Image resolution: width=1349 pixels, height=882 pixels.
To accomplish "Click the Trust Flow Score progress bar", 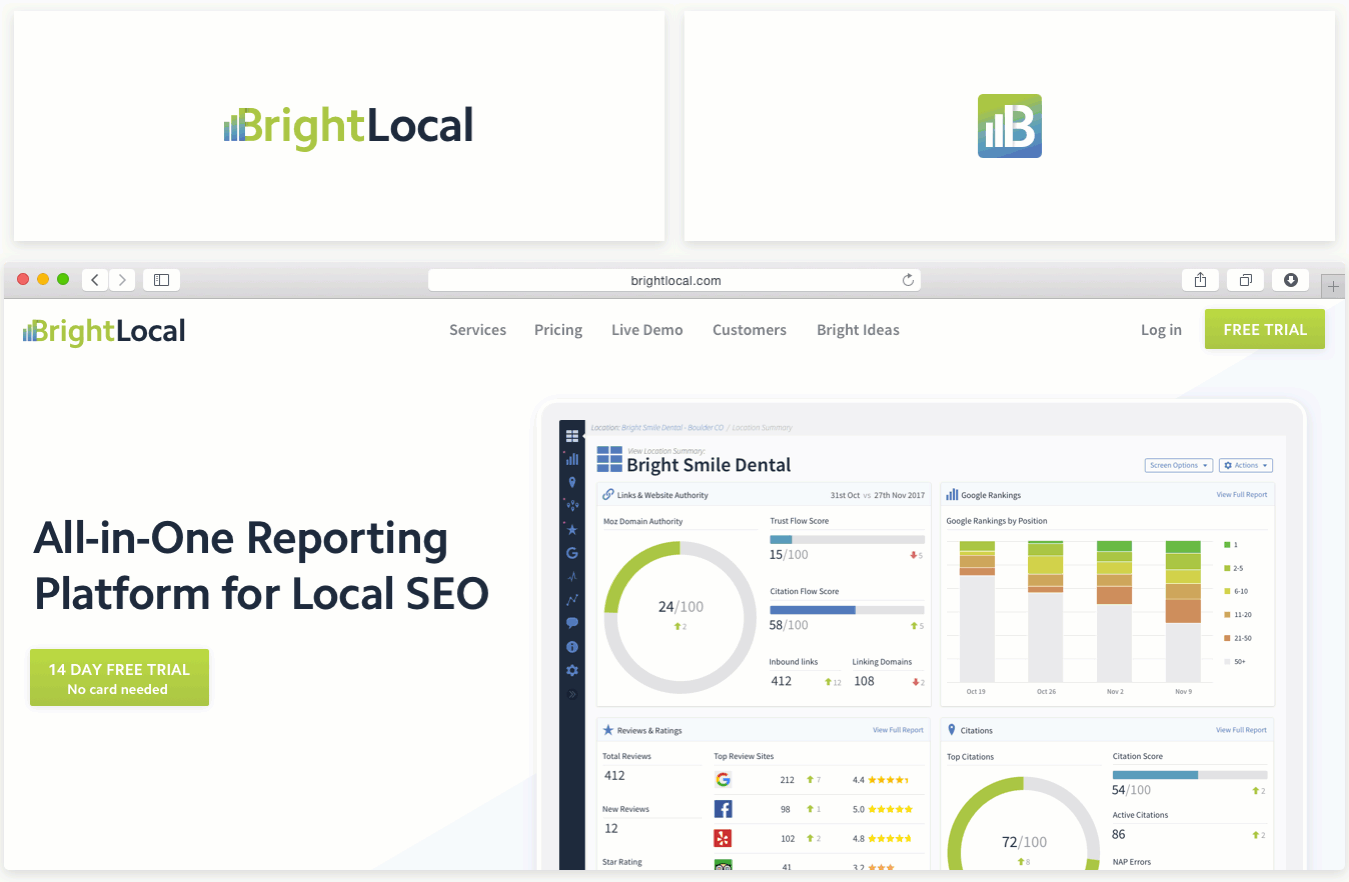I will click(x=846, y=539).
